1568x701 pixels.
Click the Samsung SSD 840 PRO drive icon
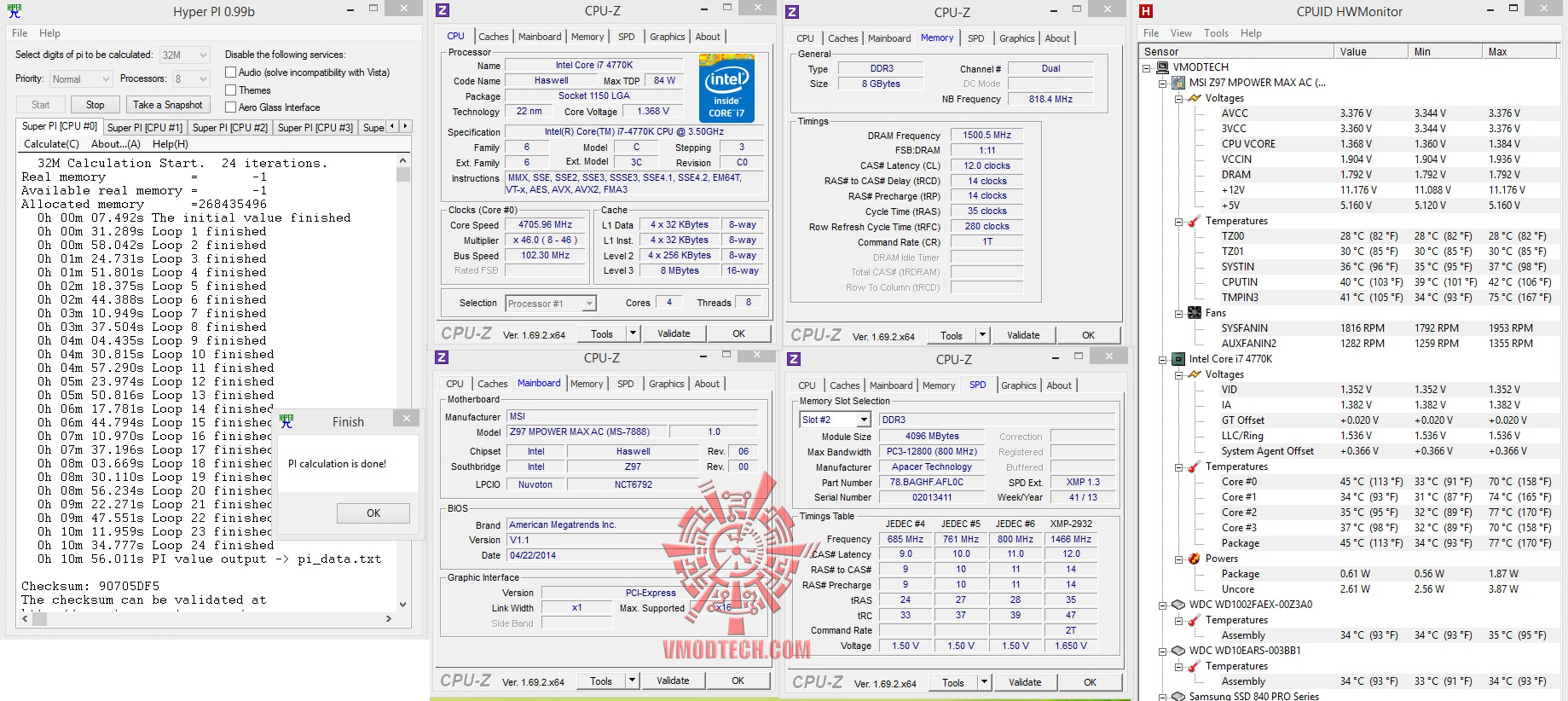(1178, 696)
